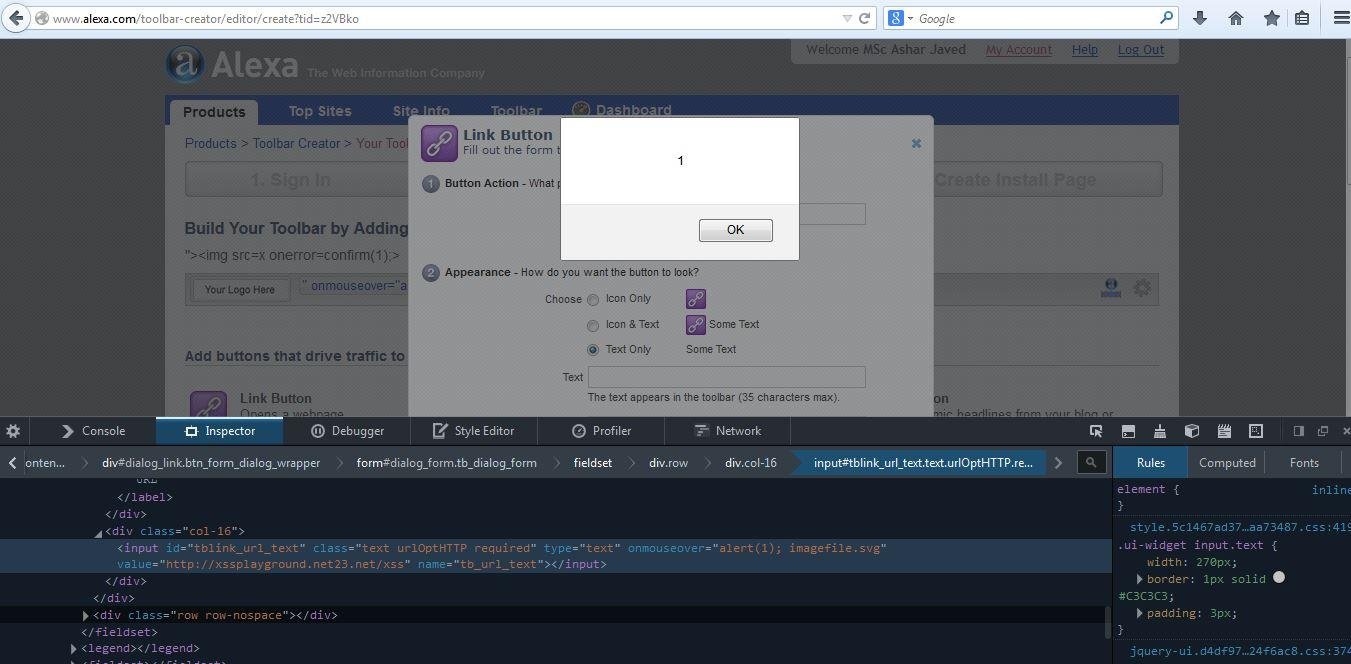1351x664 pixels.
Task: Close the Link Button dialog with X
Action: coord(916,143)
